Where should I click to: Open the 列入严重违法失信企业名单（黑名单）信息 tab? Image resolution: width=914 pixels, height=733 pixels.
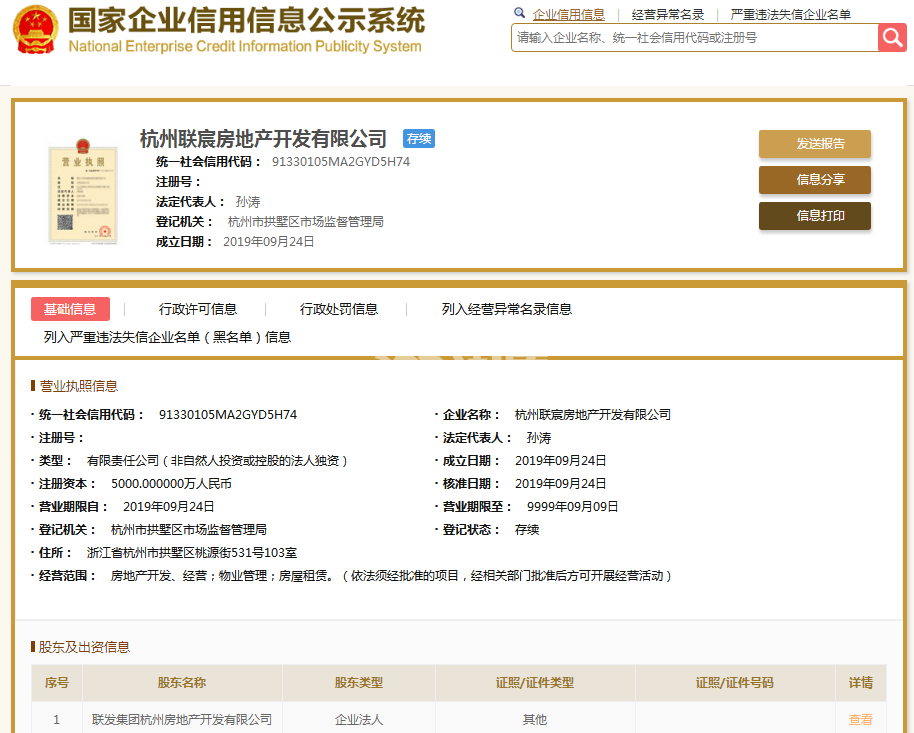[x=167, y=337]
